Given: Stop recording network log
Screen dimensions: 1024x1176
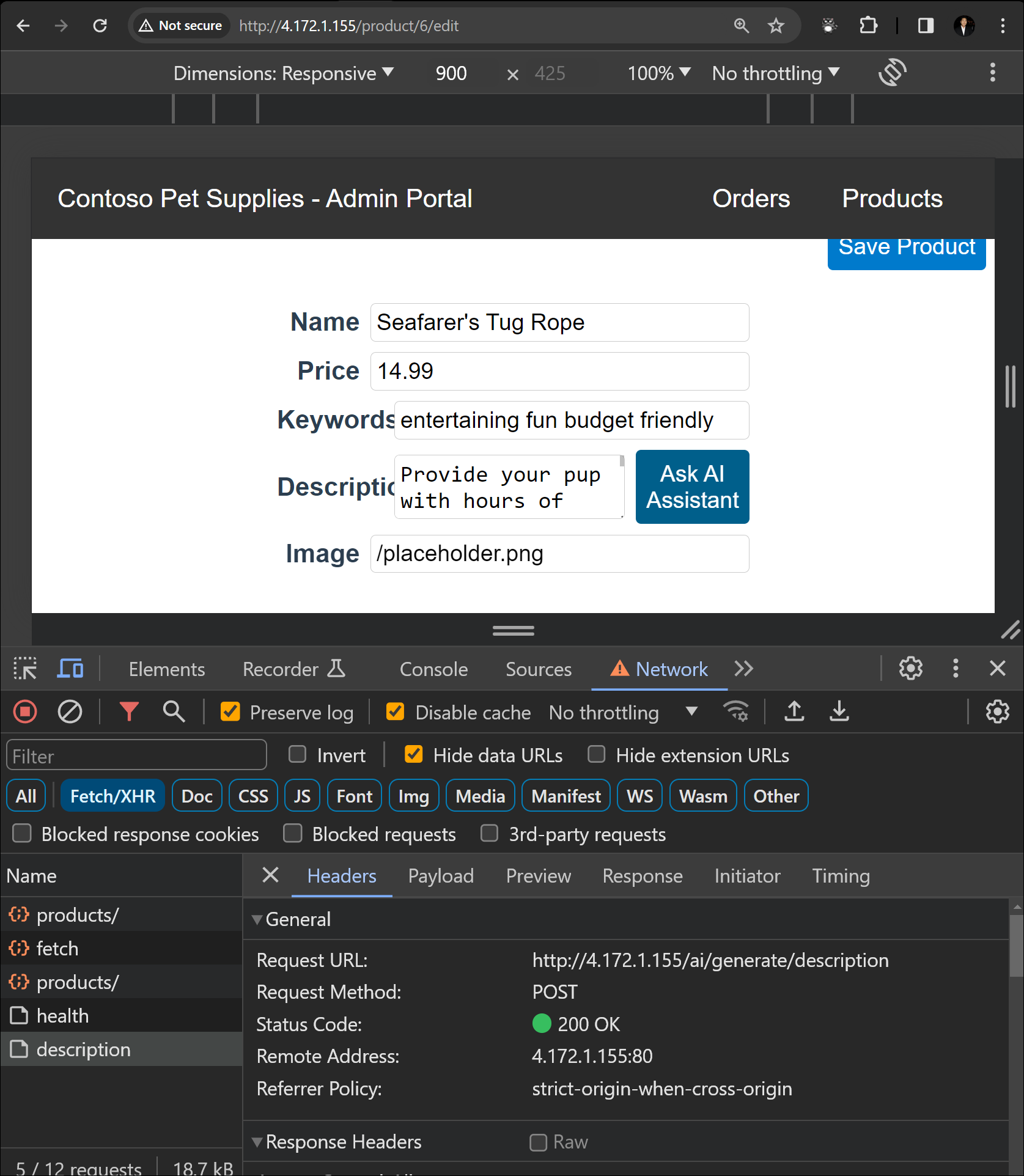Looking at the screenshot, I should point(25,712).
